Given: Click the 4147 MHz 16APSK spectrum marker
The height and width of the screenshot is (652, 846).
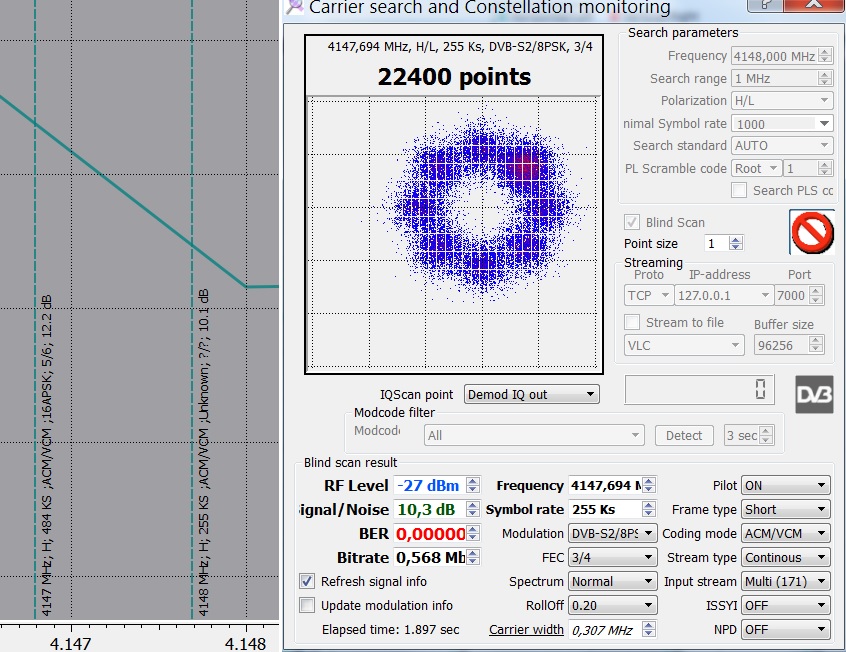Looking at the screenshot, I should click(46, 455).
